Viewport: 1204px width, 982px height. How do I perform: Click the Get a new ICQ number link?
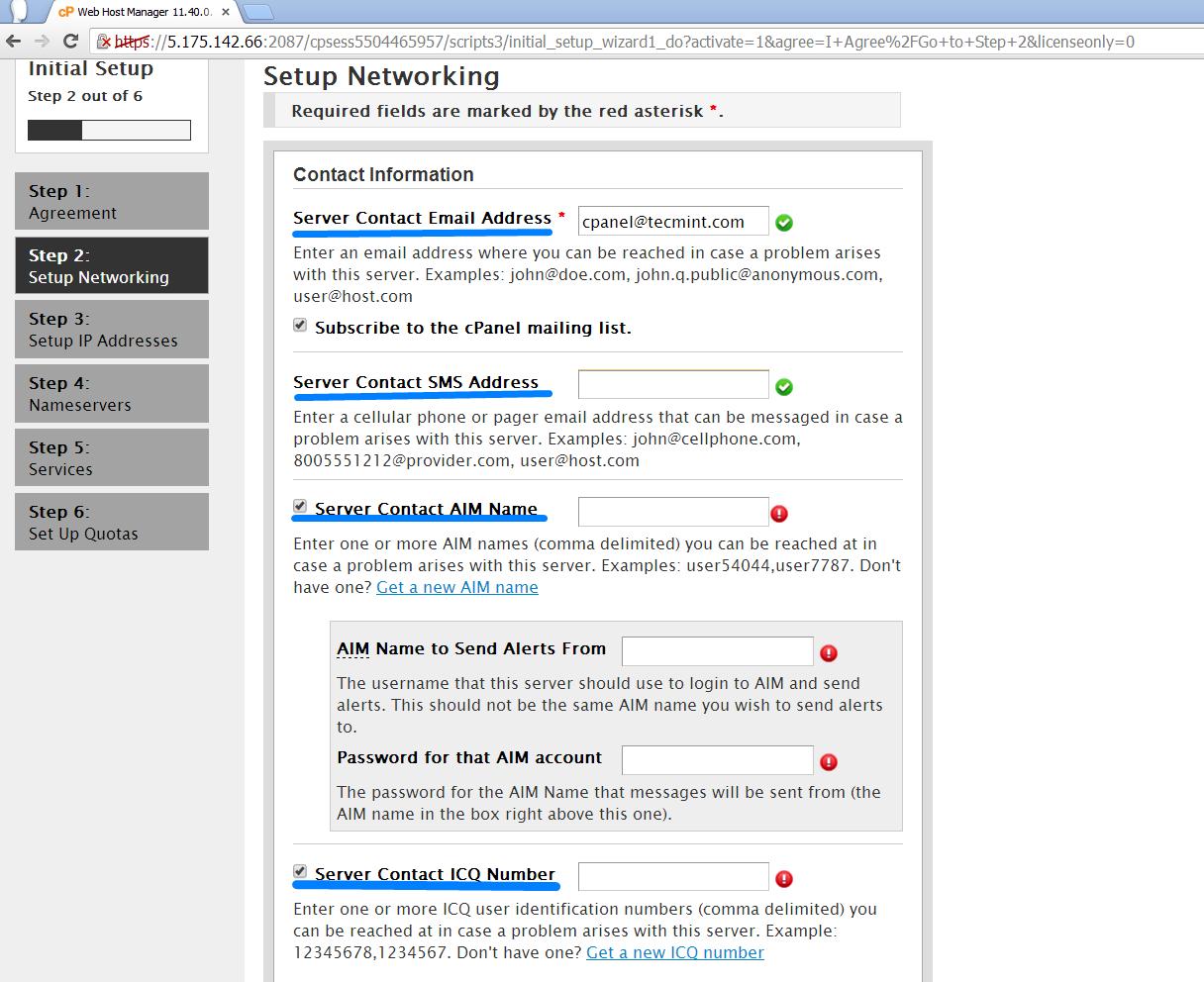(675, 952)
